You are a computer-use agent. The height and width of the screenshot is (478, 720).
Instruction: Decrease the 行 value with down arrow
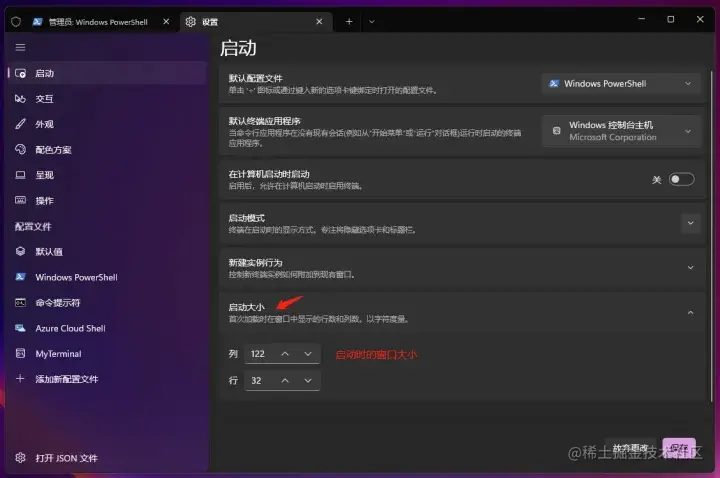[308, 380]
